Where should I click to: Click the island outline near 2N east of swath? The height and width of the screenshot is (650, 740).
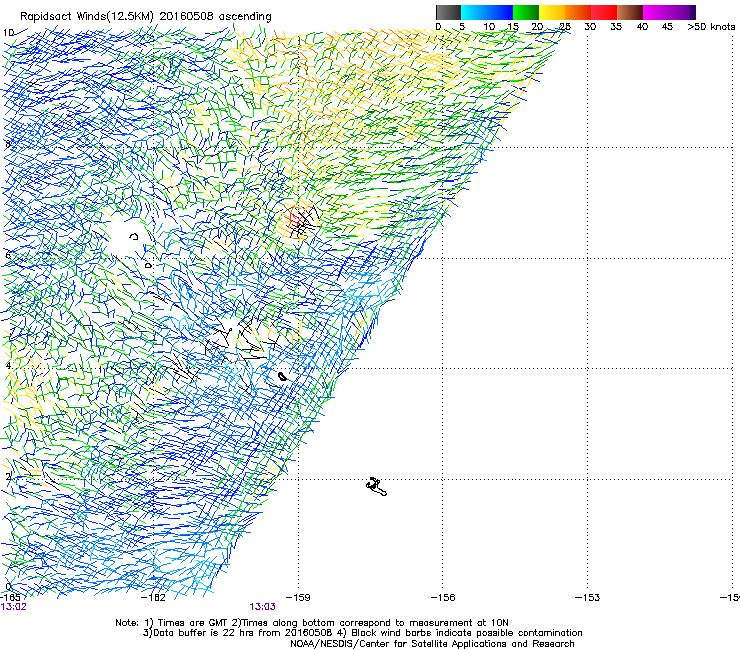click(x=376, y=487)
